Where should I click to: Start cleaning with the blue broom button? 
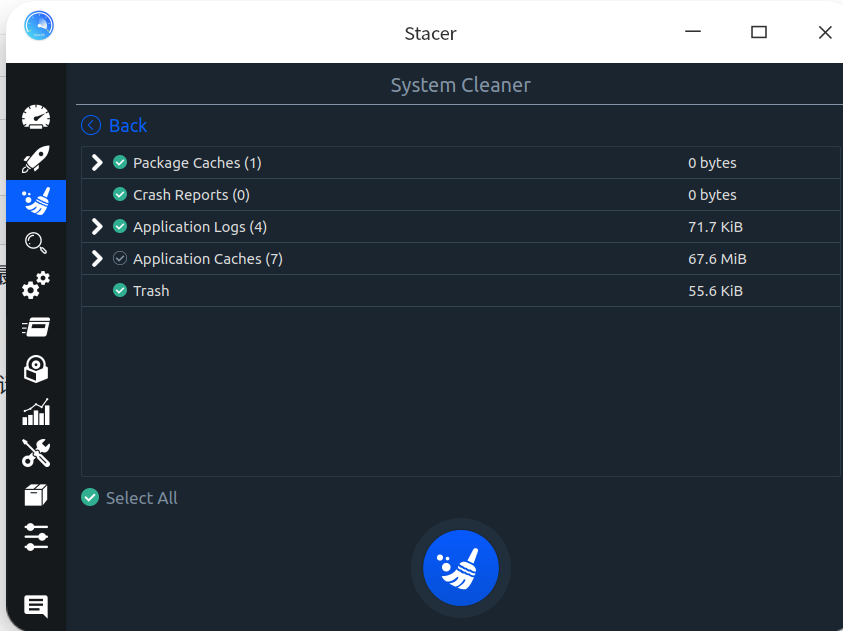pyautogui.click(x=461, y=568)
